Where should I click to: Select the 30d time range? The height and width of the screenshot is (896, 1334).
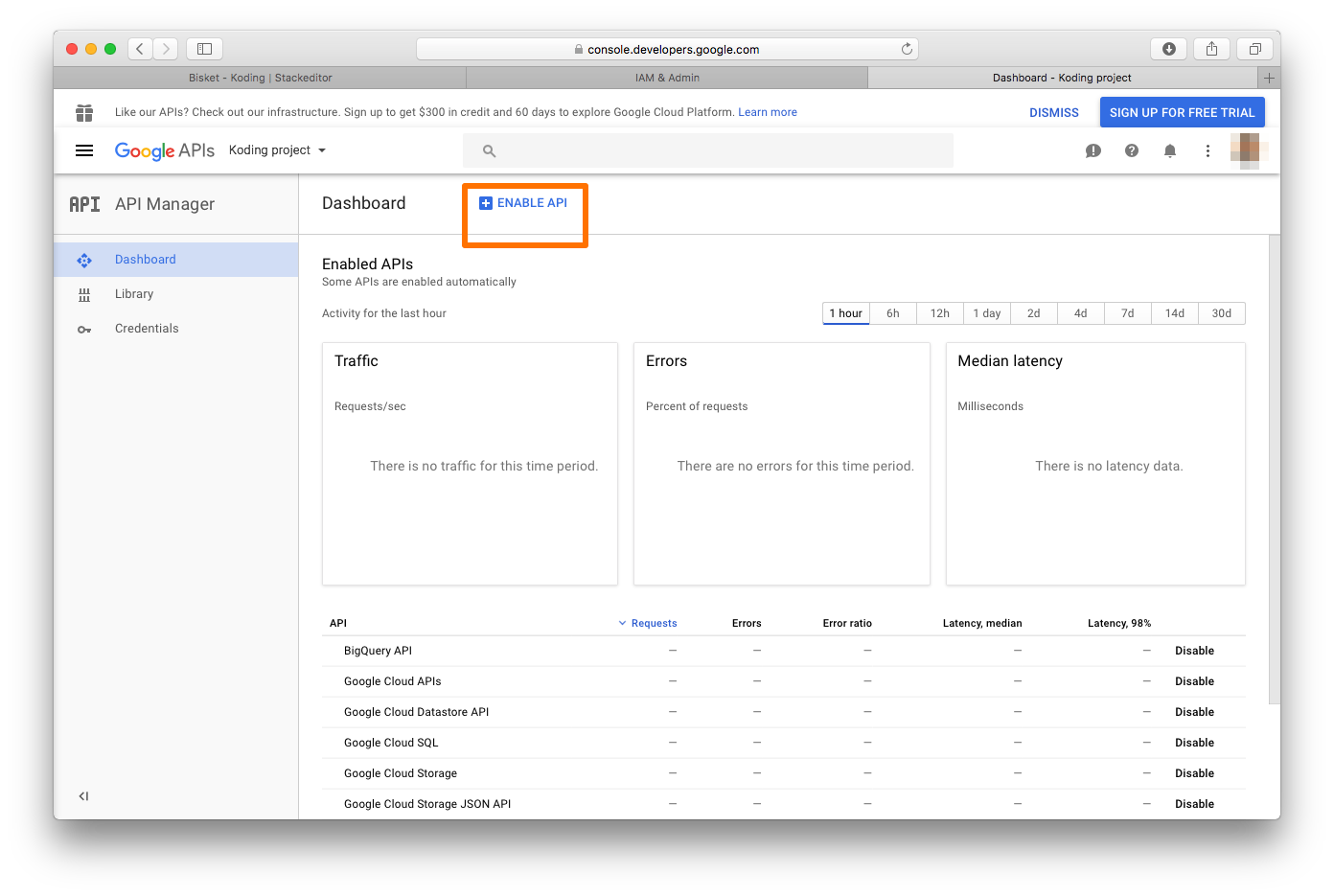pyautogui.click(x=1222, y=313)
